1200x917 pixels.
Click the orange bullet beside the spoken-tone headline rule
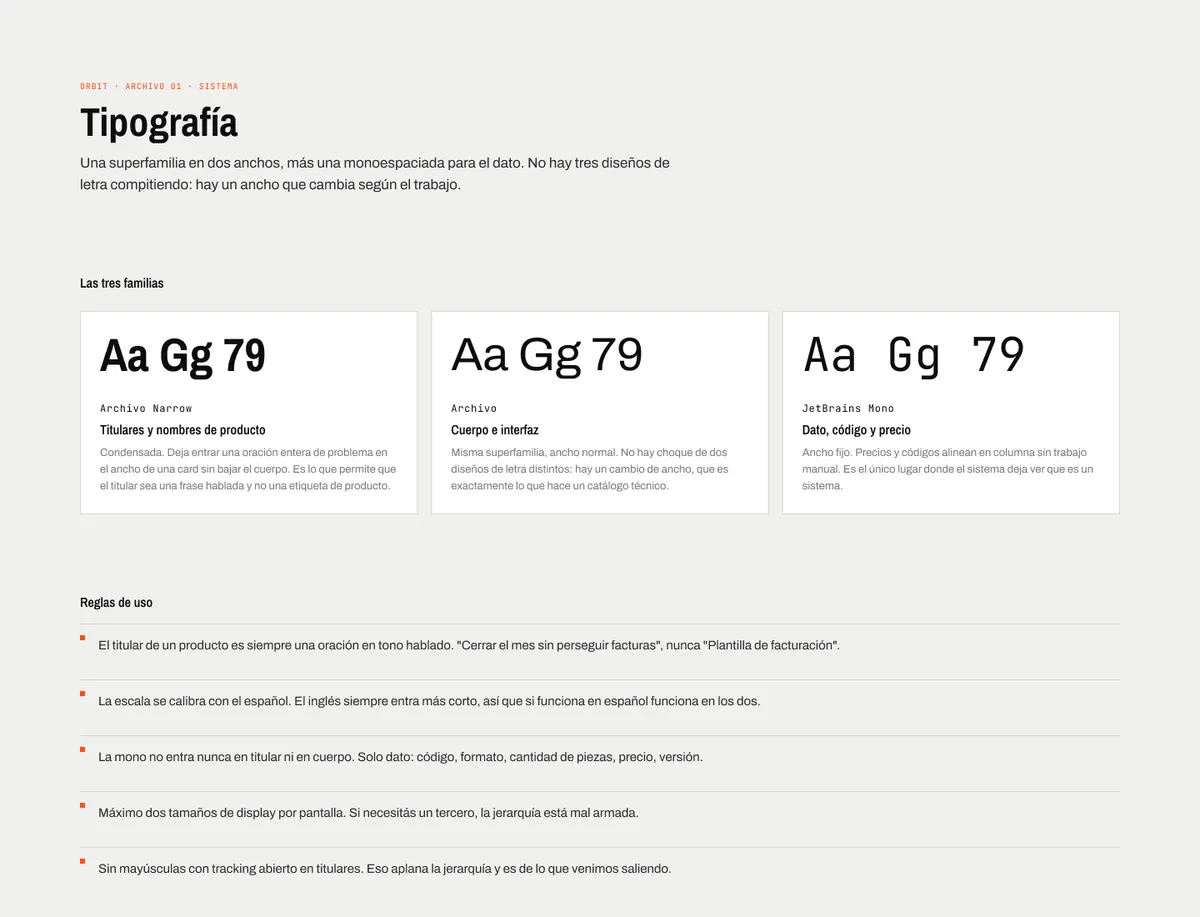point(83,637)
